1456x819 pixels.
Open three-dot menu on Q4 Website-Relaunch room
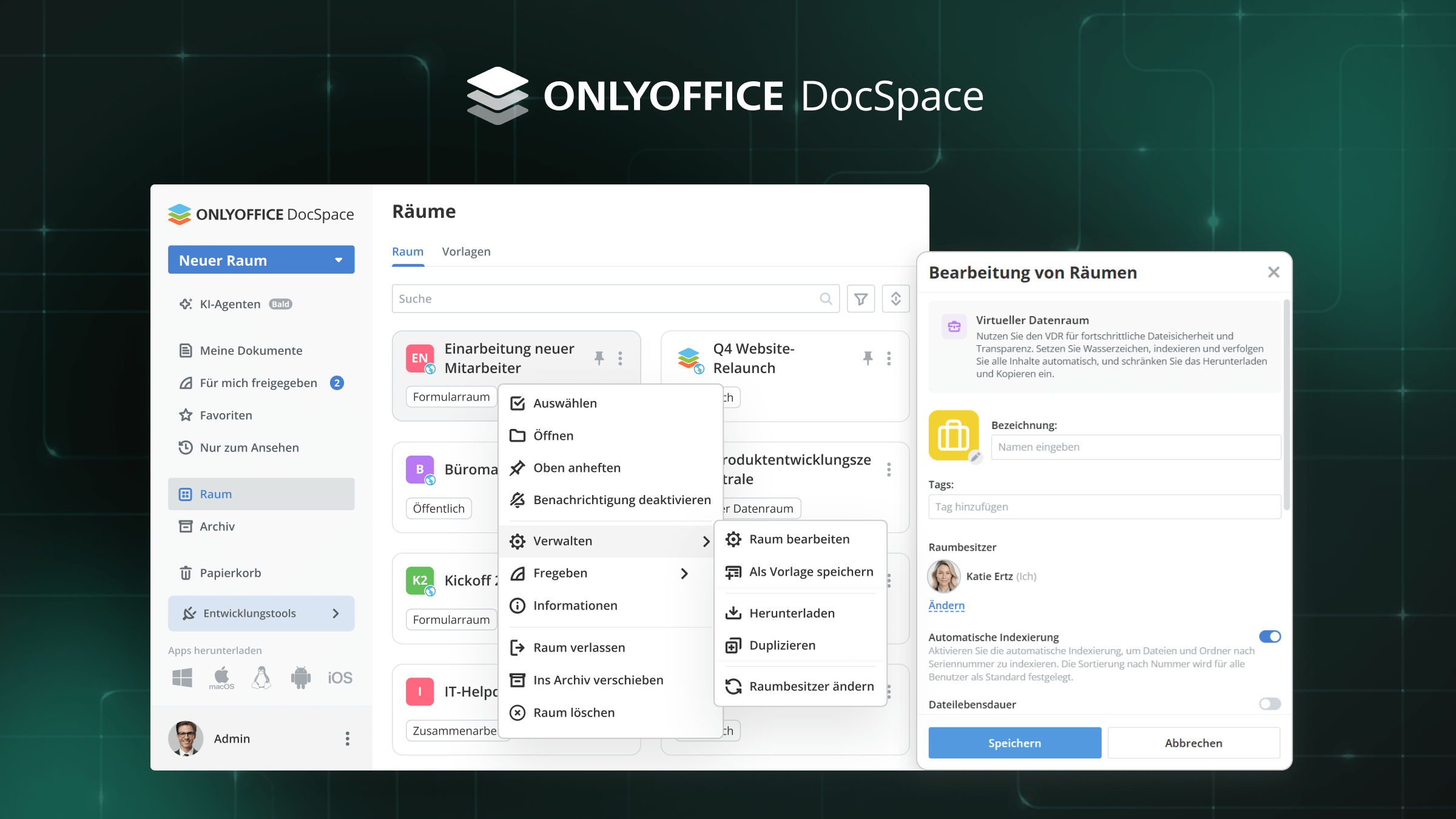click(889, 358)
